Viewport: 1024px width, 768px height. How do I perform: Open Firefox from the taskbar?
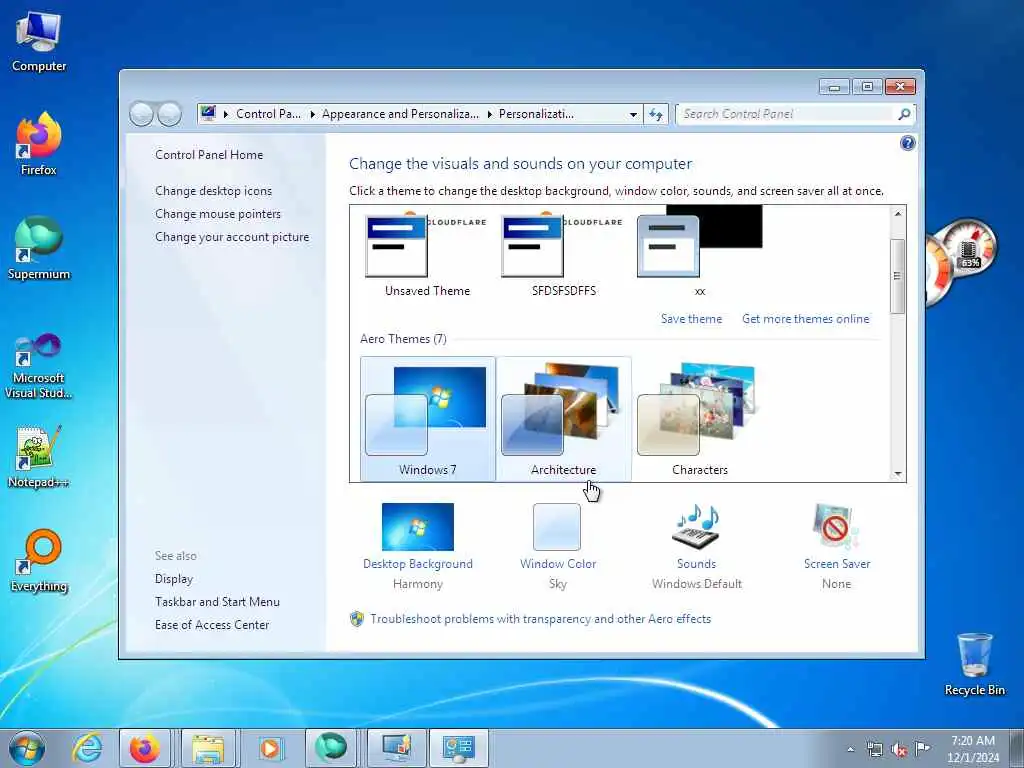[x=145, y=748]
